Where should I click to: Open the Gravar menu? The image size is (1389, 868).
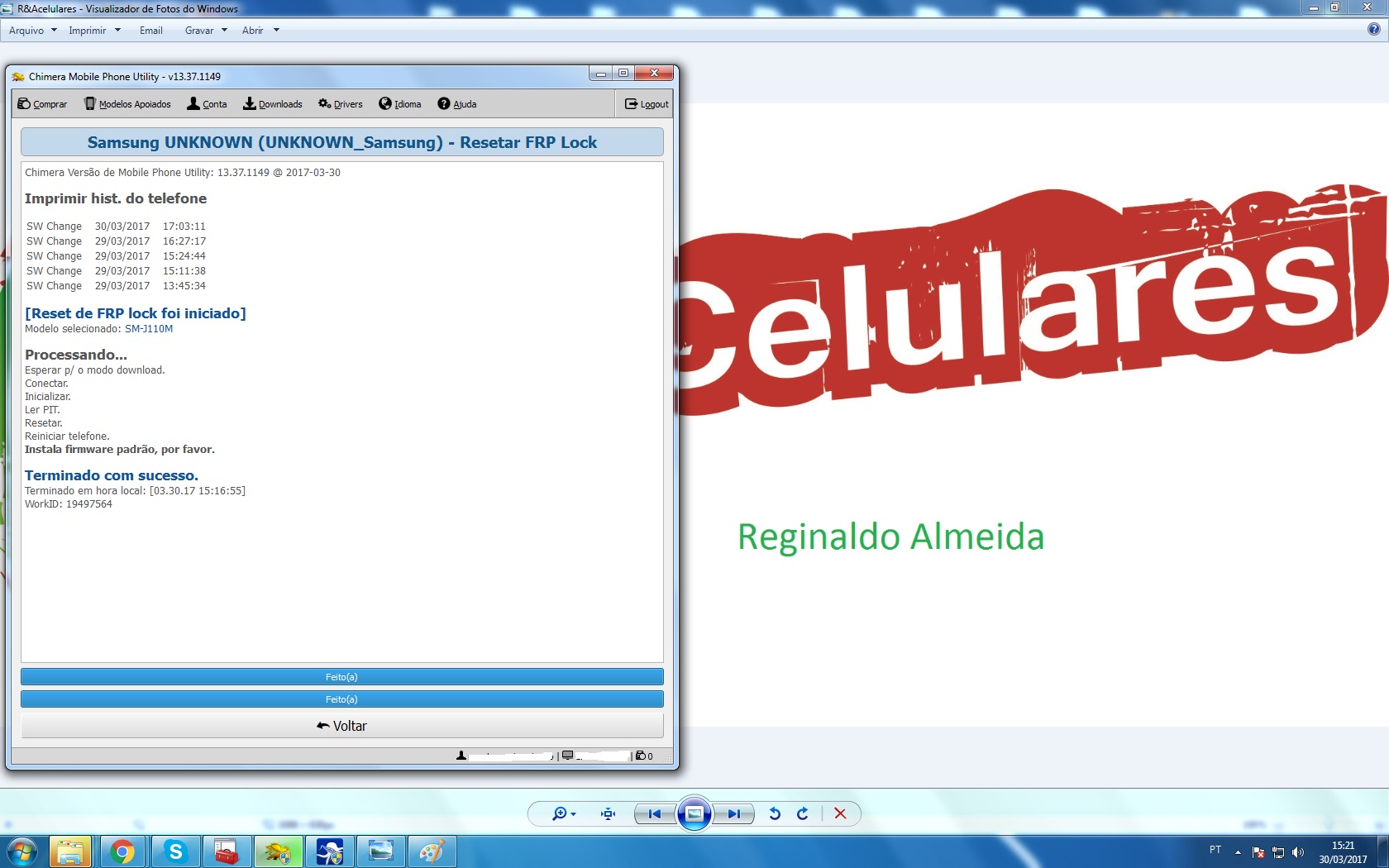pyautogui.click(x=199, y=31)
